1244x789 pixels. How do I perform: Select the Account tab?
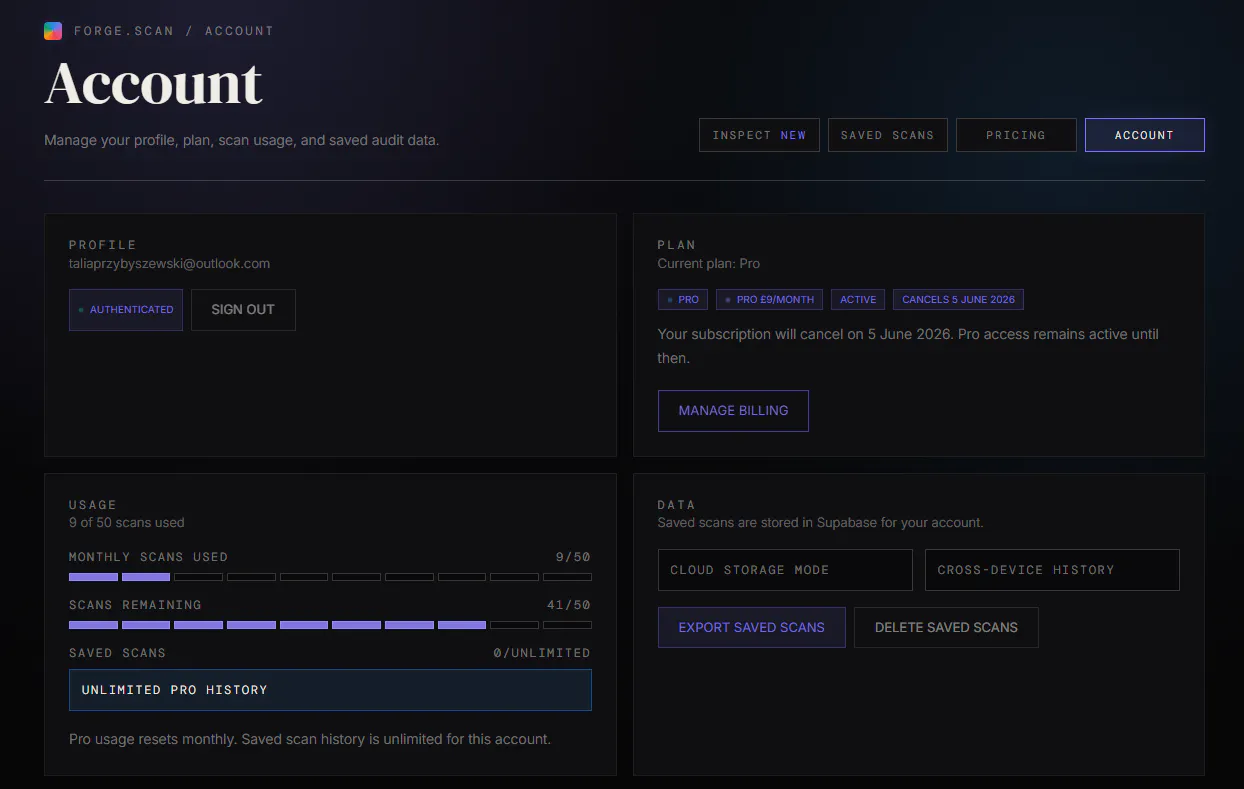pos(1144,135)
